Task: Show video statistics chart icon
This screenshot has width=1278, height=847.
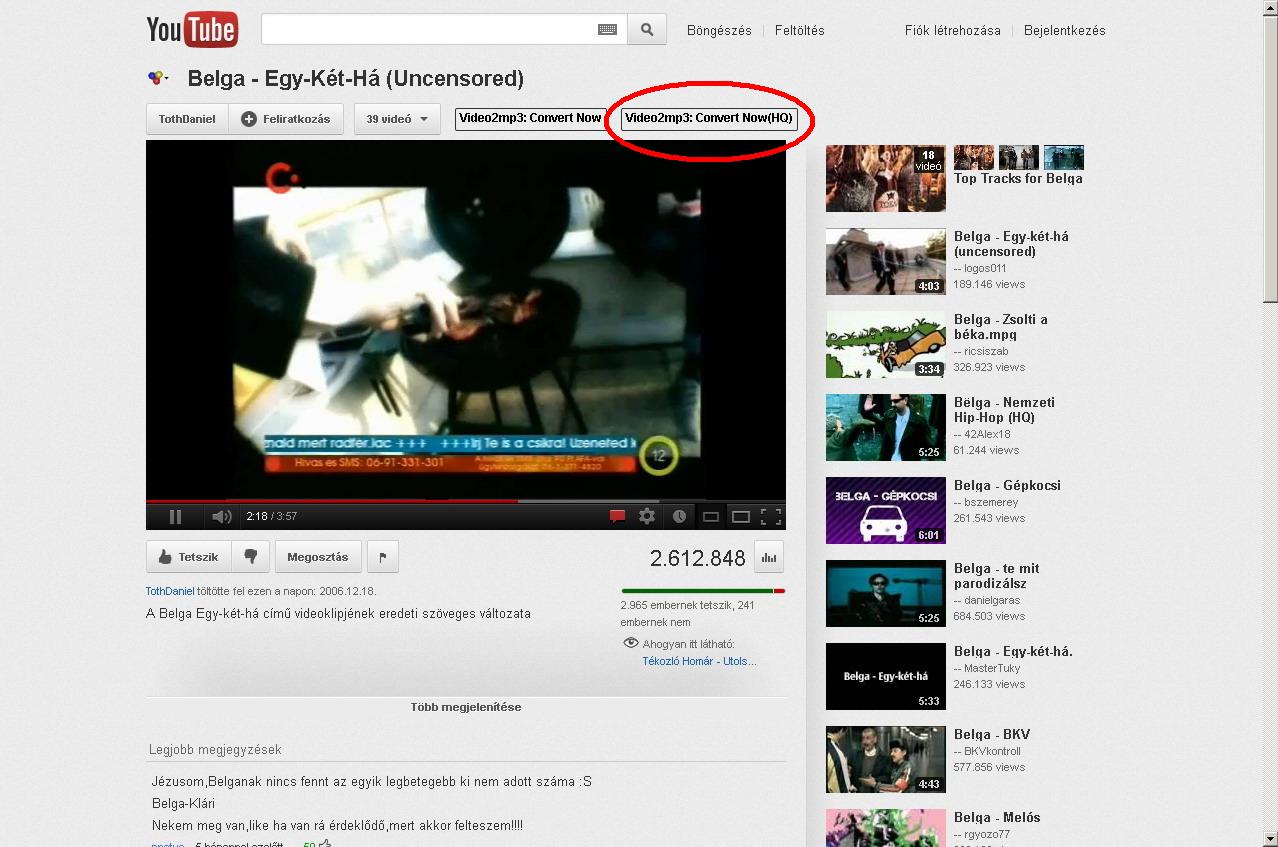Action: tap(769, 558)
